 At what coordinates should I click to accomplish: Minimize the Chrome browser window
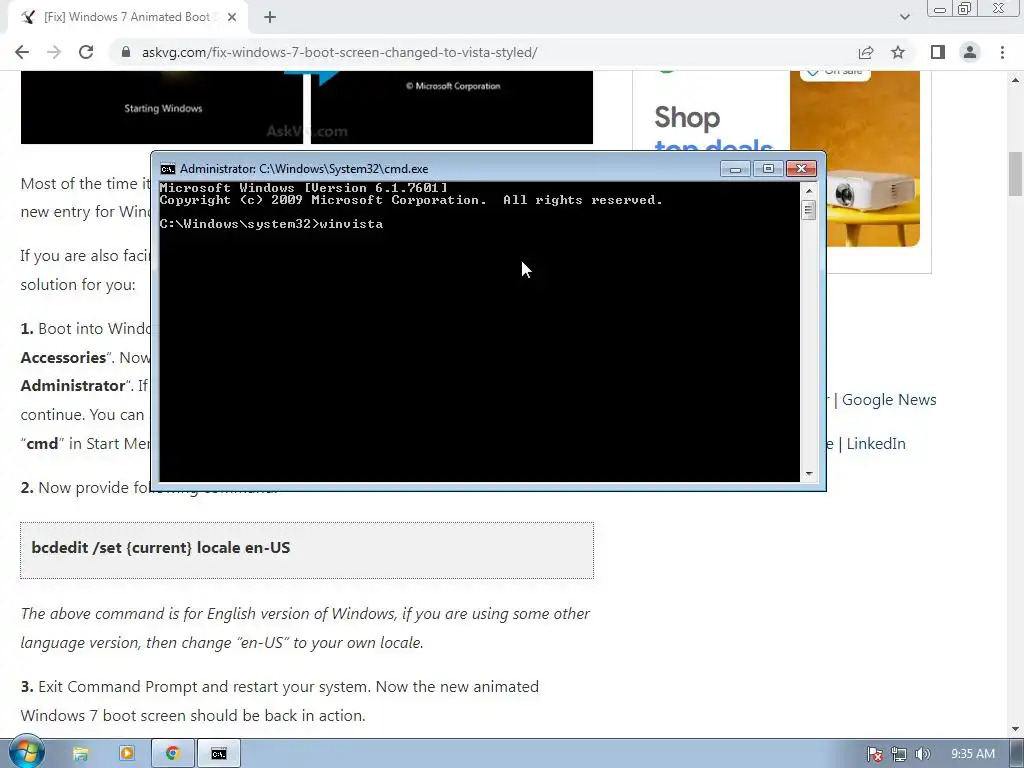940,9
